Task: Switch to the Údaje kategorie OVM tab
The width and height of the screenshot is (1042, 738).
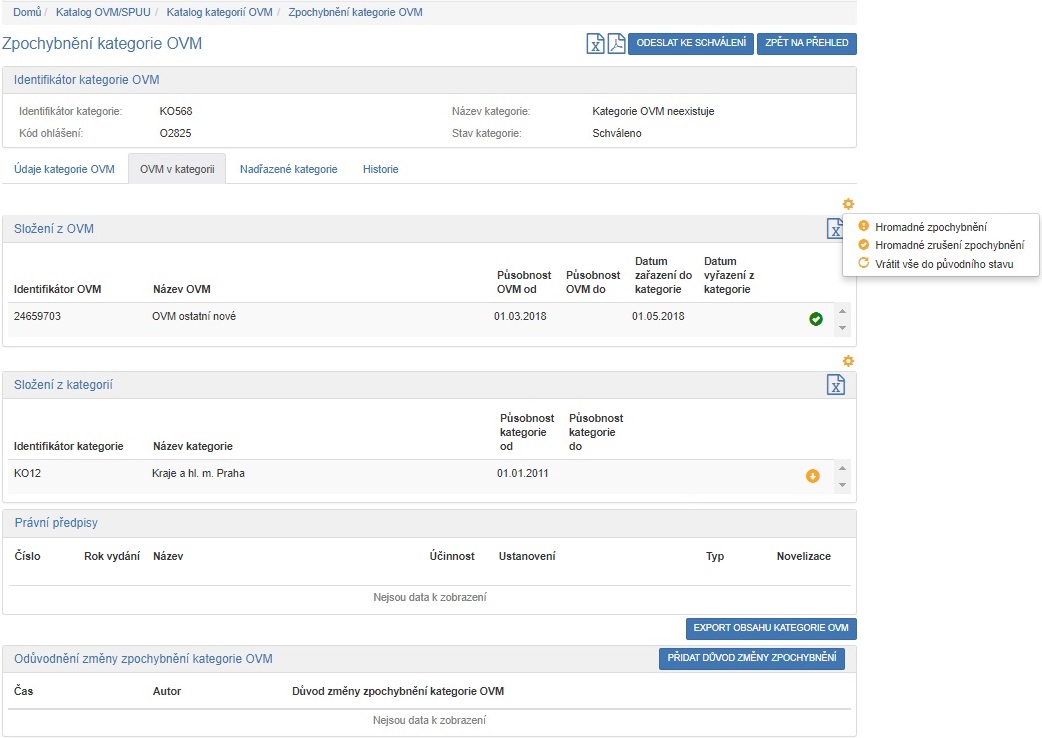Action: click(x=64, y=169)
